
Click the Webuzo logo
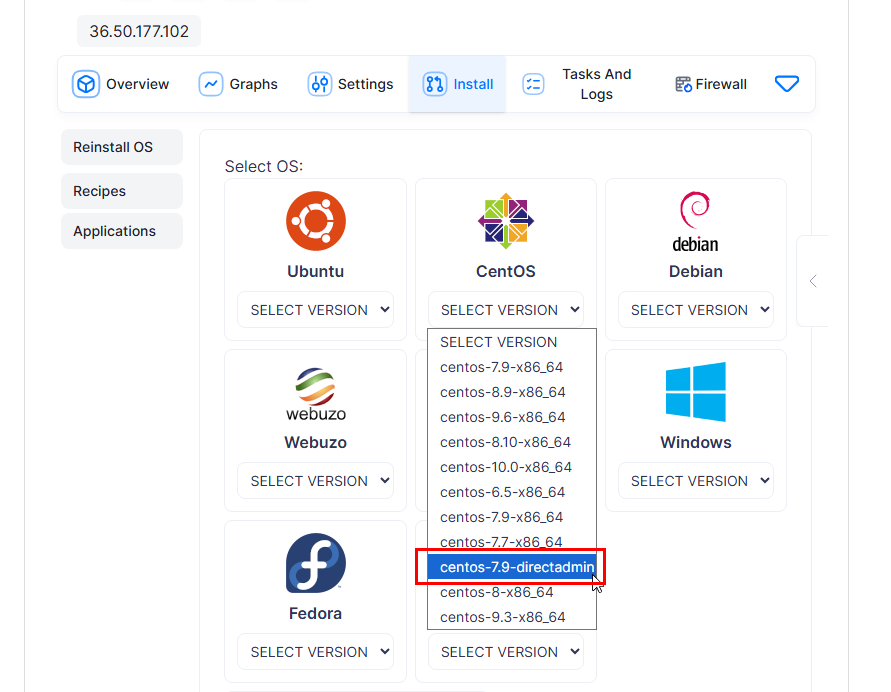pos(316,394)
